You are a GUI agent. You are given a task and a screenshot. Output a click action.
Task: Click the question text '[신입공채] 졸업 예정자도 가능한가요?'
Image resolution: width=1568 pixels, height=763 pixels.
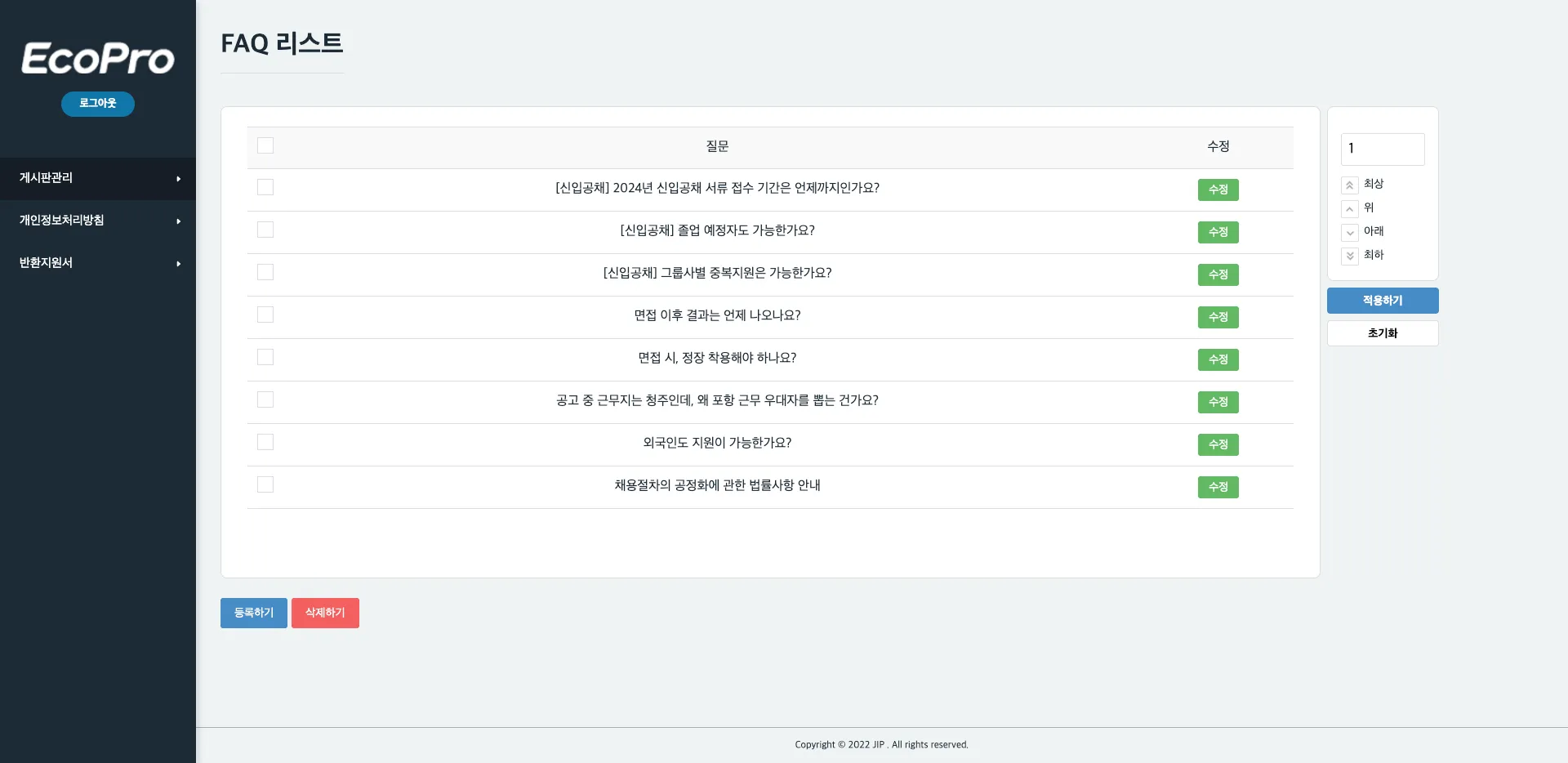(x=717, y=230)
